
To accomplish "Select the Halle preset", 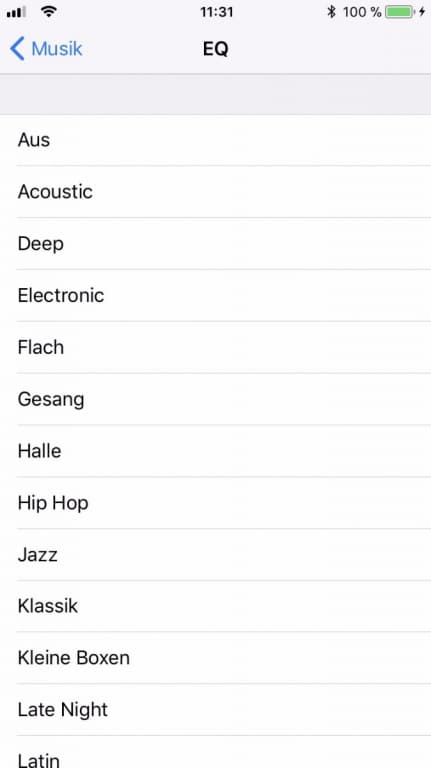I will [216, 451].
